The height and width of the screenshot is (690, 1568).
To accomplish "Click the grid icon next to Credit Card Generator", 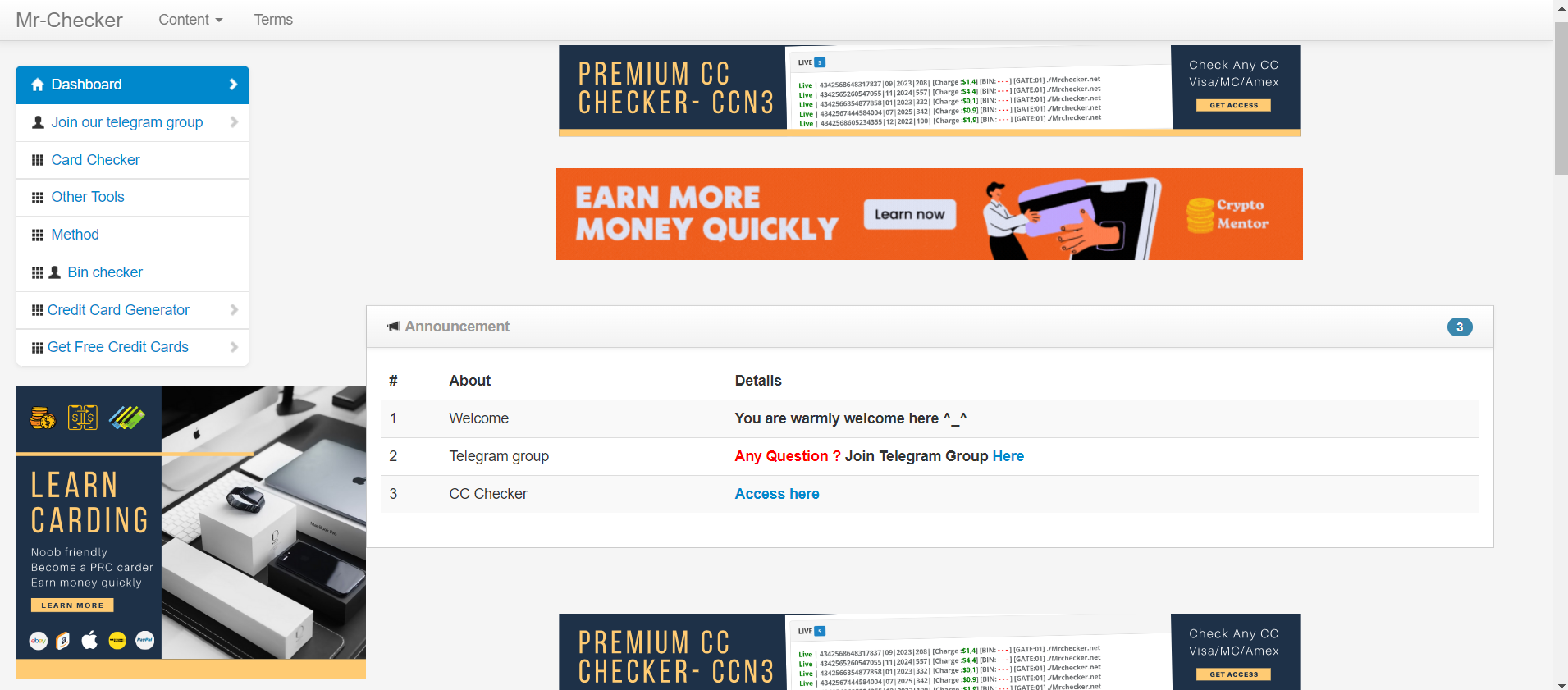I will [38, 310].
